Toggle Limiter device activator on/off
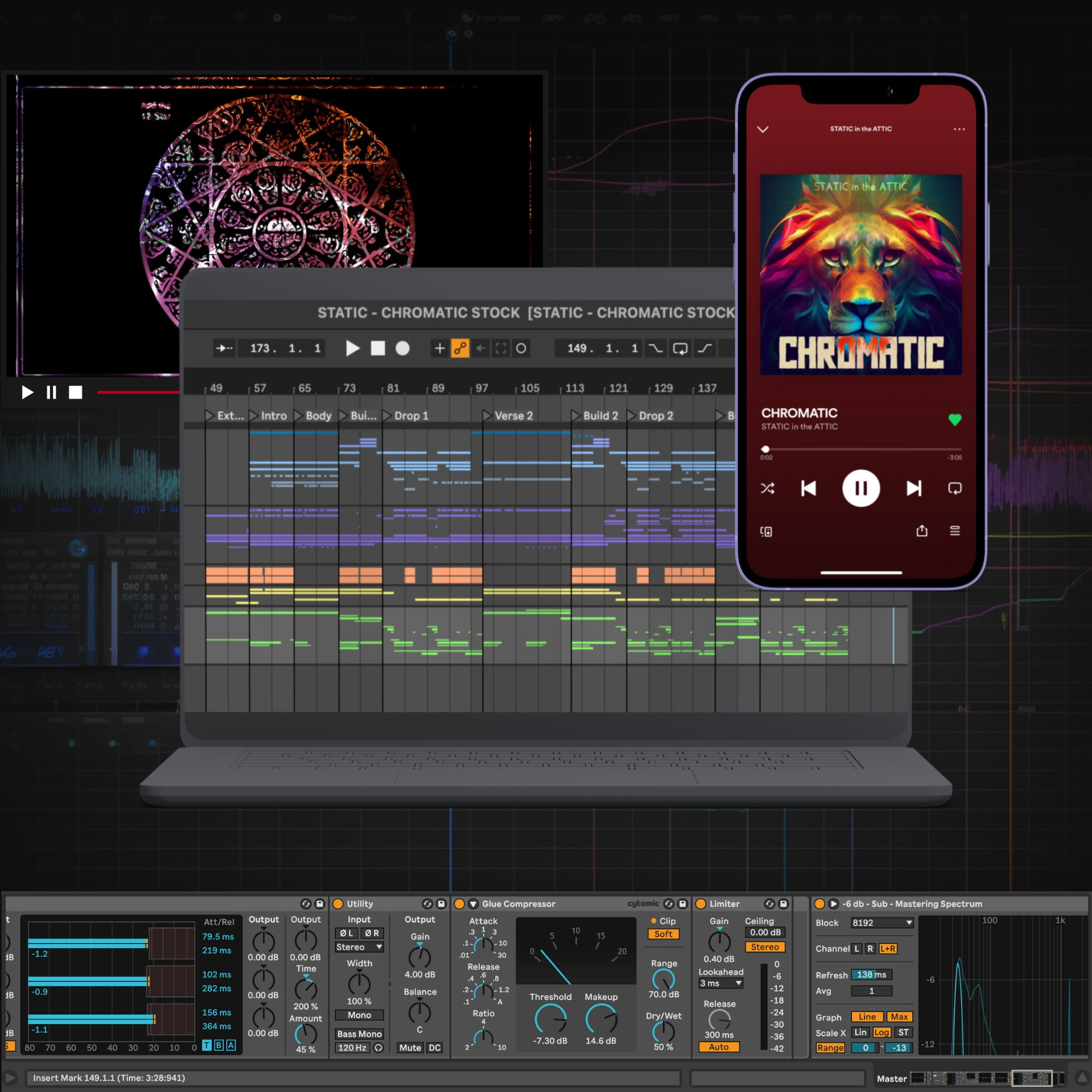This screenshot has height=1092, width=1092. click(701, 904)
